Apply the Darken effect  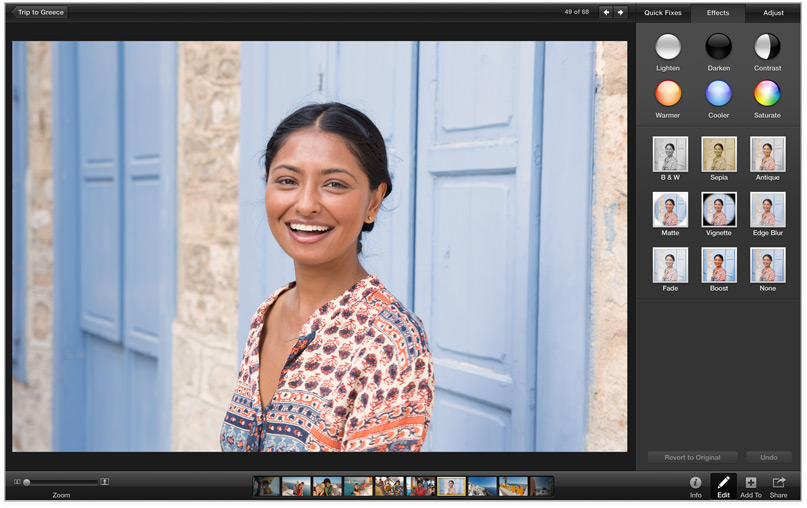(x=718, y=46)
